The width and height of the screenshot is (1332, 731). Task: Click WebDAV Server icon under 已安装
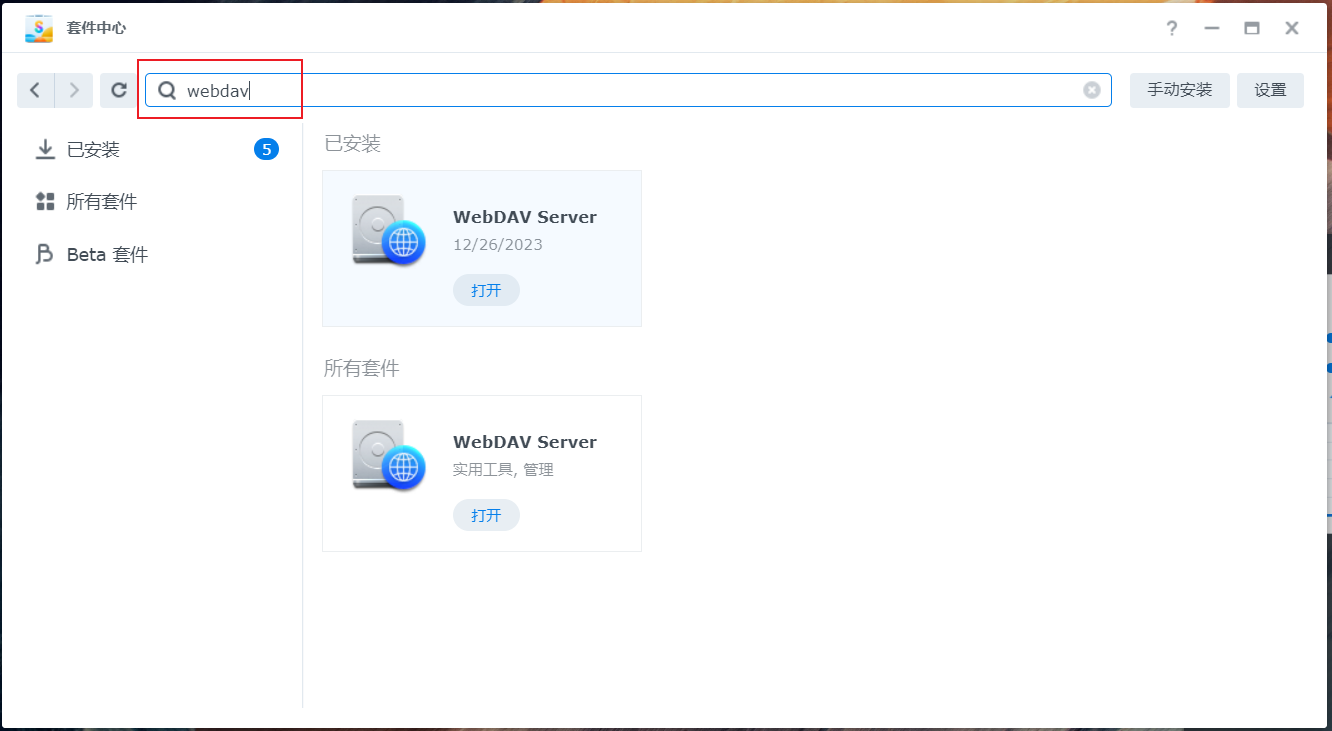point(389,231)
